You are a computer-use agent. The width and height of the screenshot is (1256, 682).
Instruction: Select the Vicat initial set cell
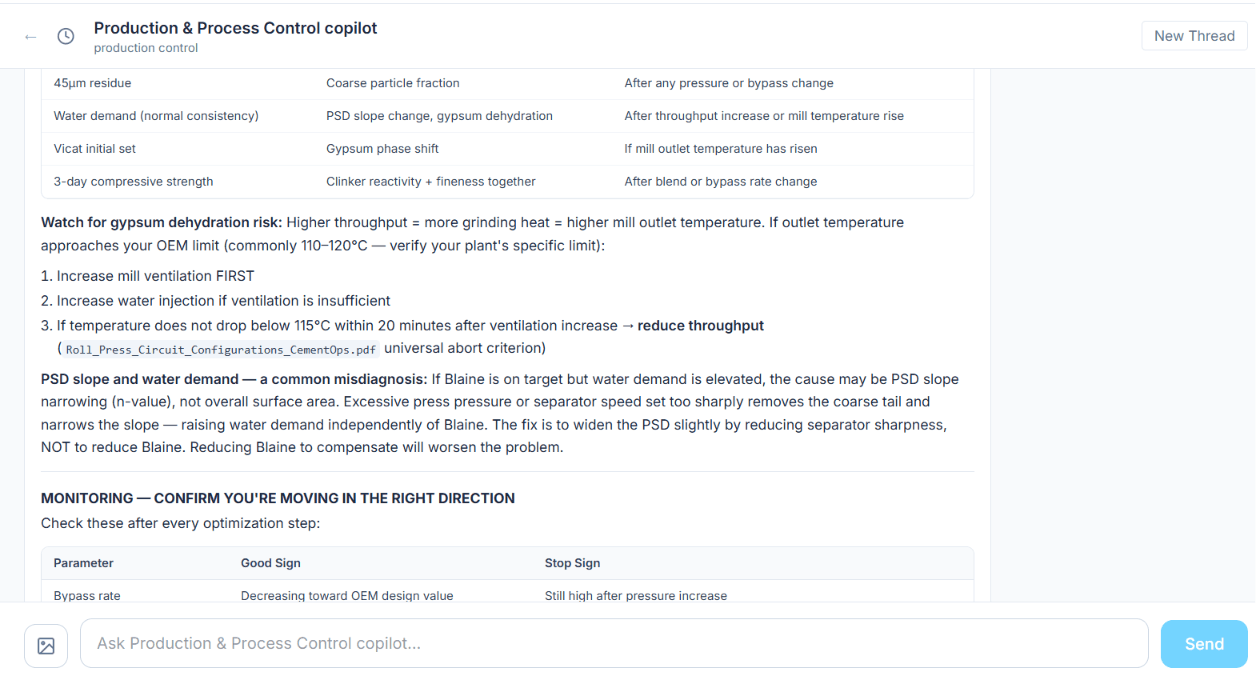(x=95, y=149)
